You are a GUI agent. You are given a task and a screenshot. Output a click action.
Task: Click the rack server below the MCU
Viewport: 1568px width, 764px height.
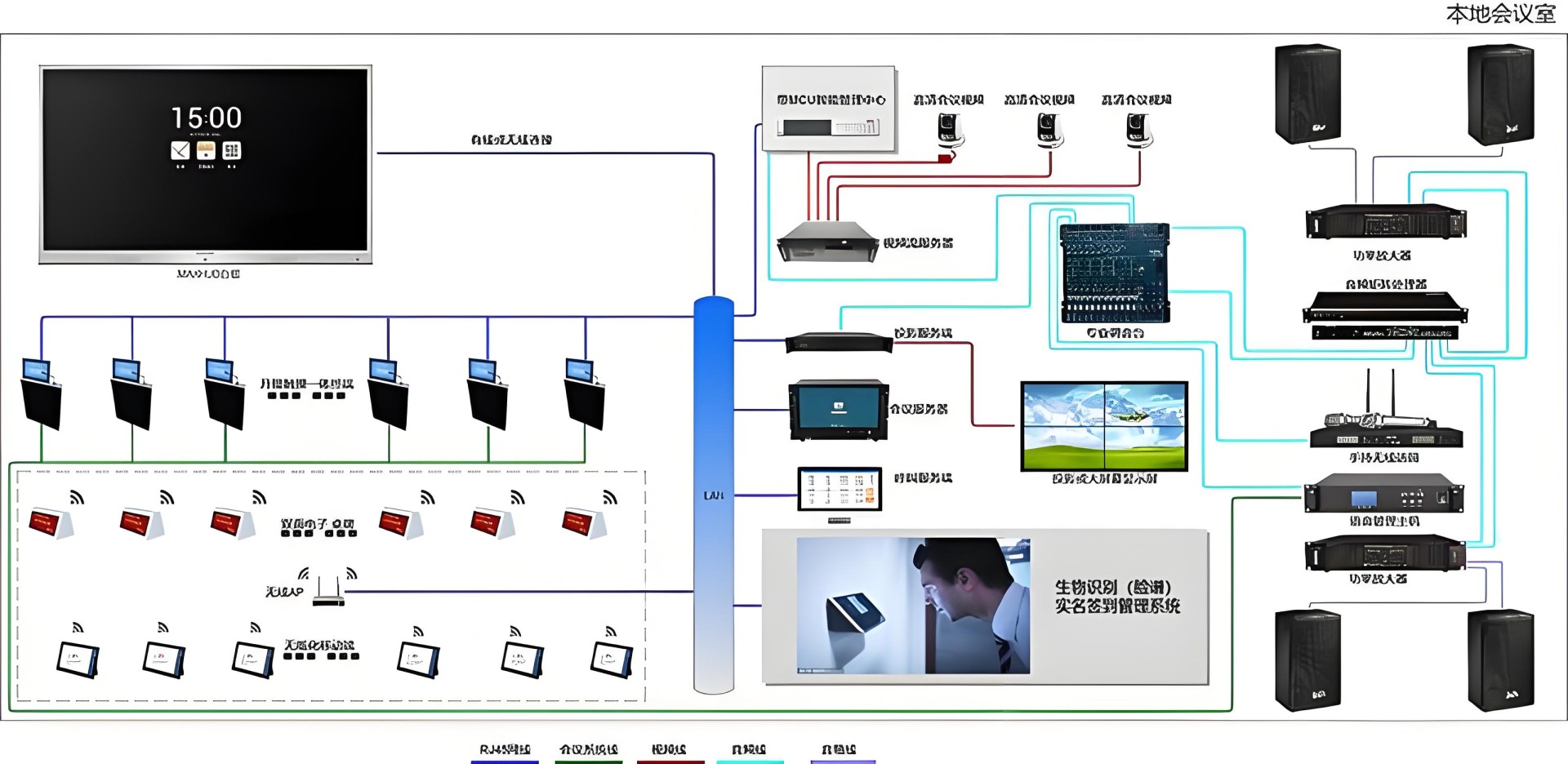(x=827, y=242)
